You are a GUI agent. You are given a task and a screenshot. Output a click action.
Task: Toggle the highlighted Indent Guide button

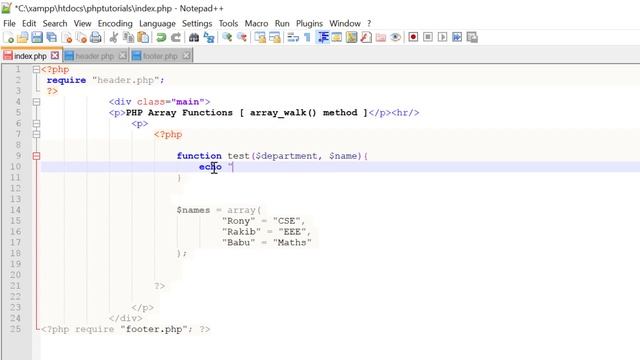click(323, 38)
